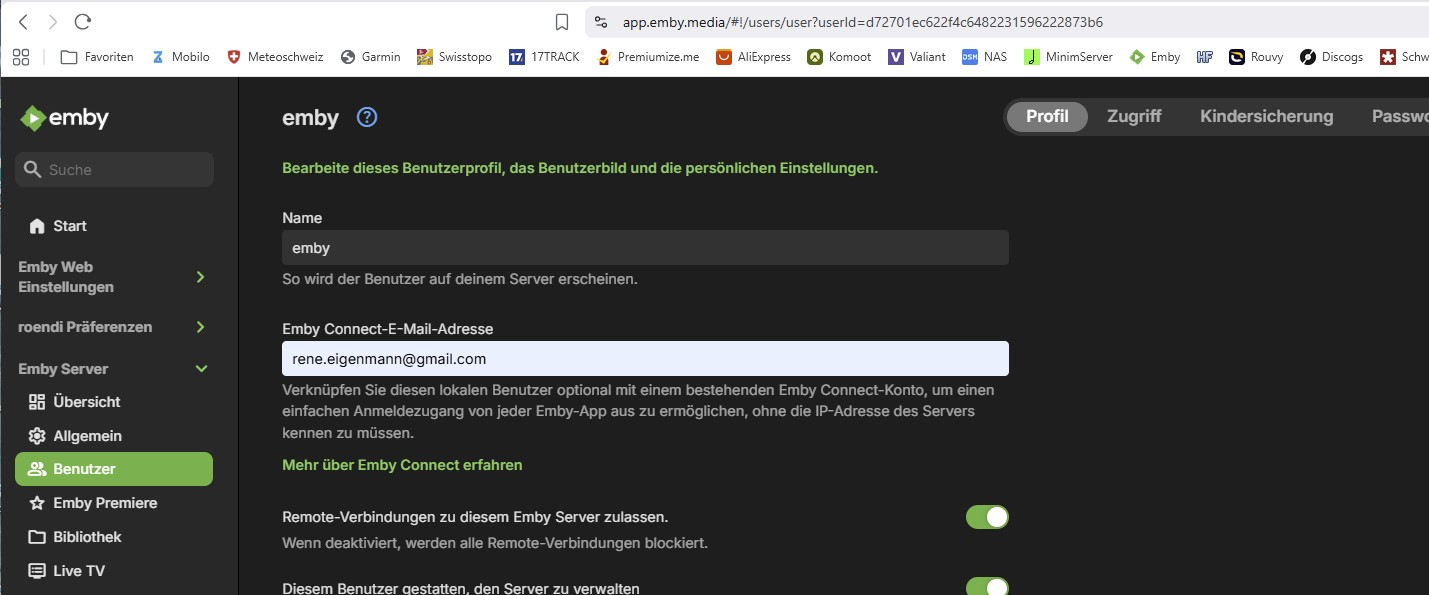The width and height of the screenshot is (1429, 595).
Task: Switch to the Zugriff tab
Action: click(1134, 117)
